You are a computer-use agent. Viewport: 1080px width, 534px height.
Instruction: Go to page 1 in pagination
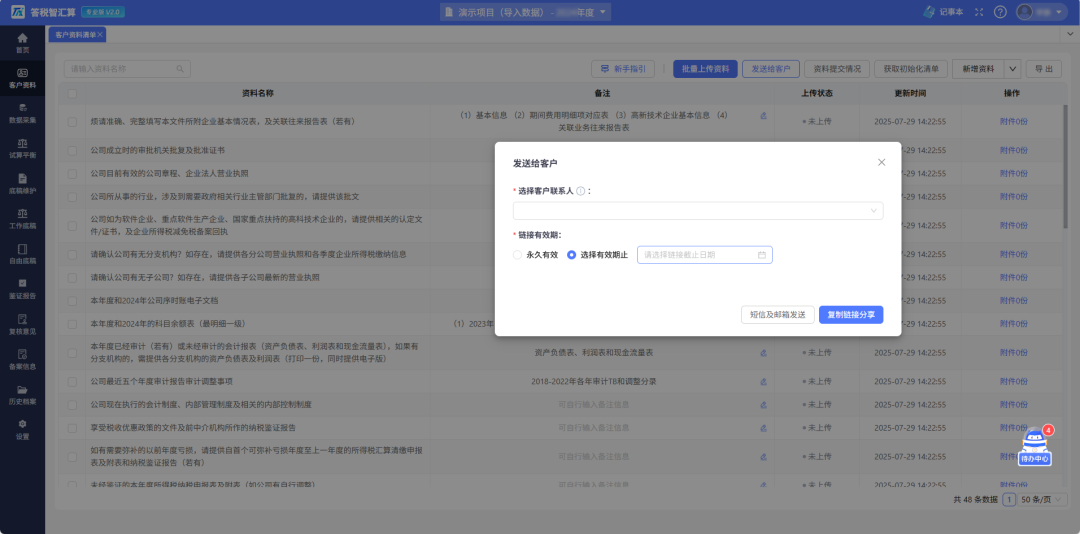pyautogui.click(x=1009, y=500)
